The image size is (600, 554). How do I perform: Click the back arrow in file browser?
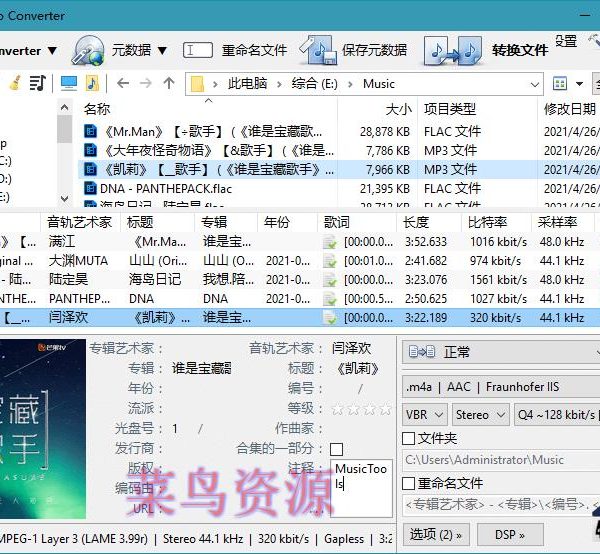(x=122, y=83)
